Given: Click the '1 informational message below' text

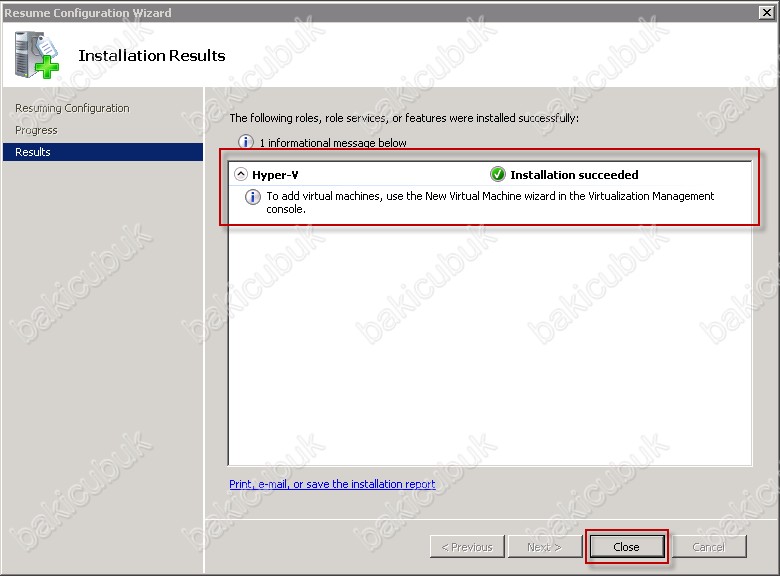Looking at the screenshot, I should [x=333, y=143].
